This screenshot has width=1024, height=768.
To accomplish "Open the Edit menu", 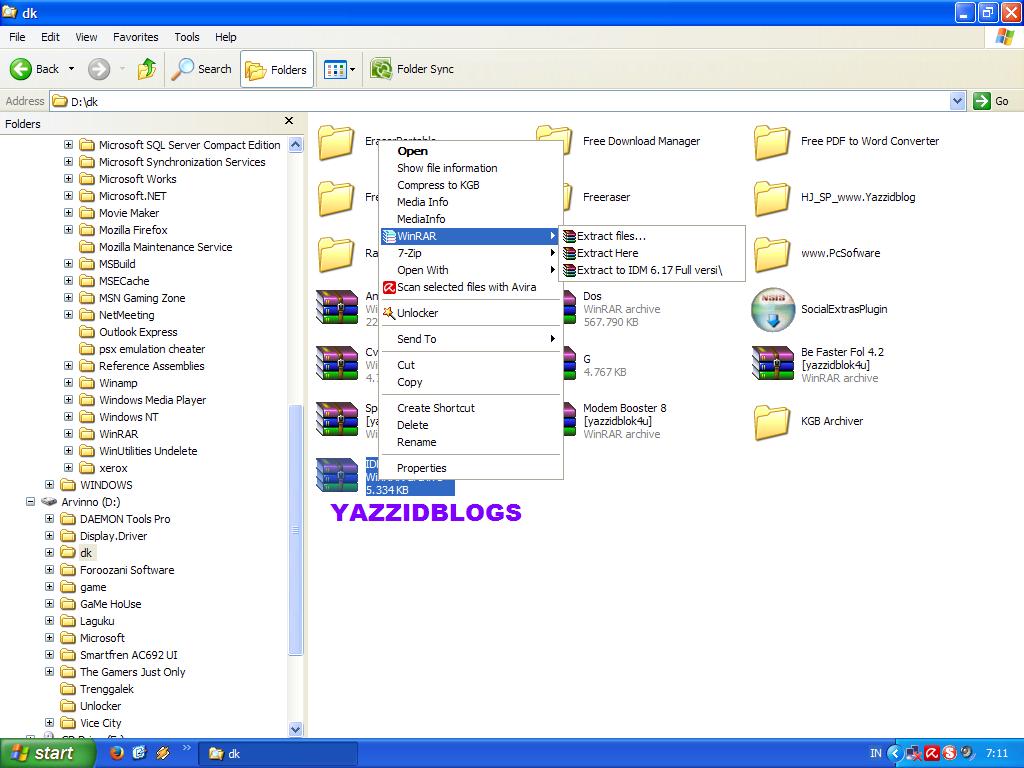I will coord(50,37).
